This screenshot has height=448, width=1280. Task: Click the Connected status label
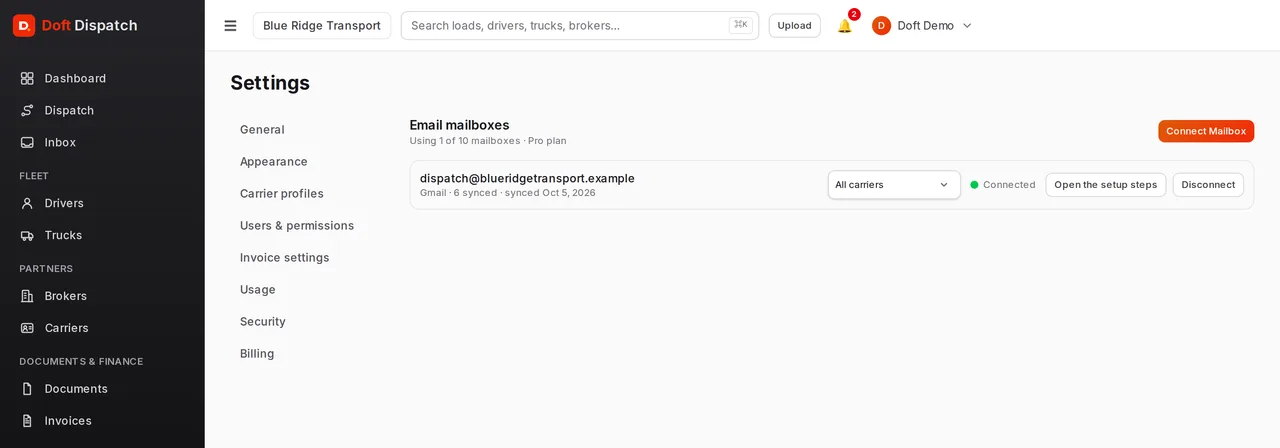[x=1009, y=185]
